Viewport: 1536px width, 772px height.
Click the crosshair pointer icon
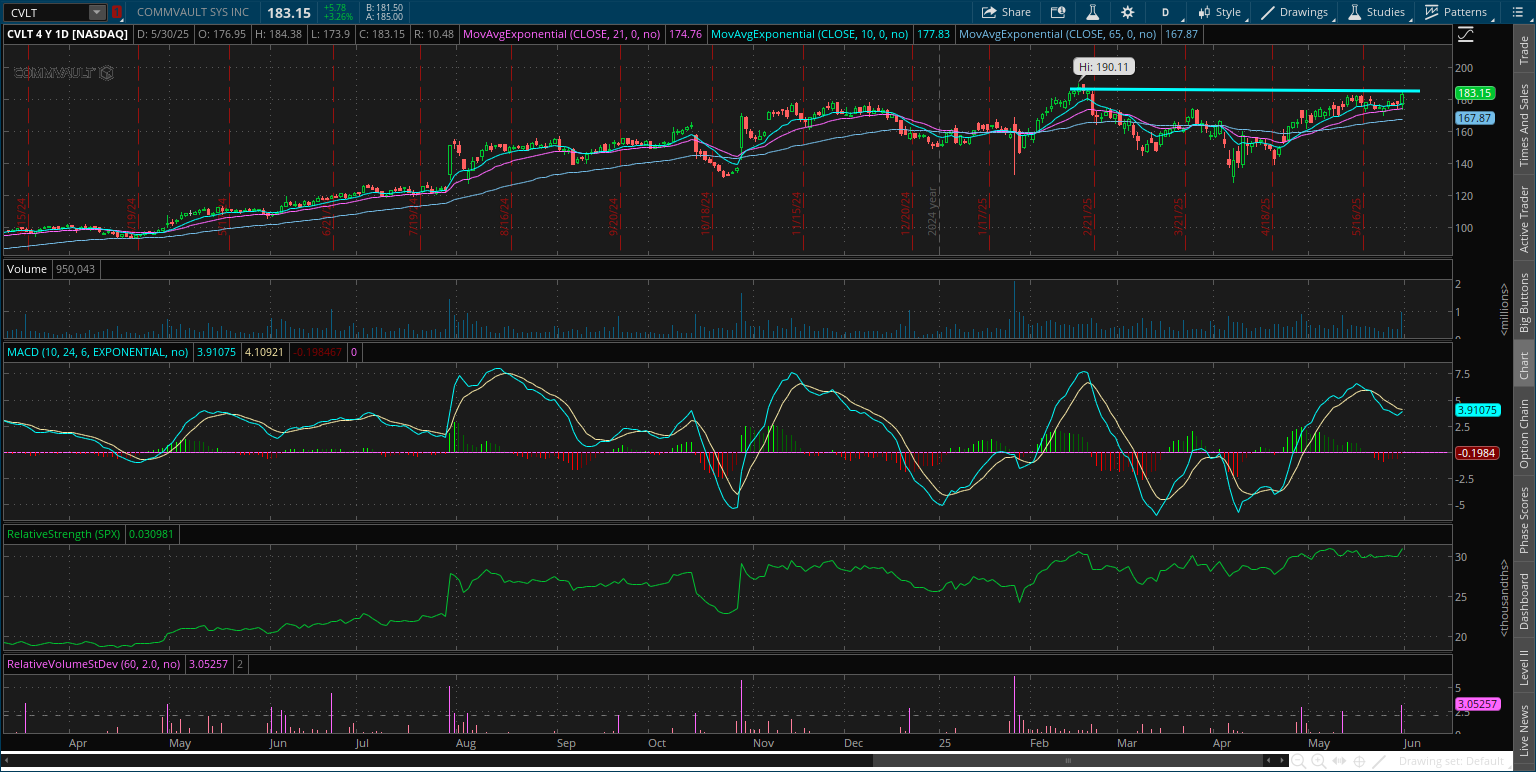[x=1359, y=761]
